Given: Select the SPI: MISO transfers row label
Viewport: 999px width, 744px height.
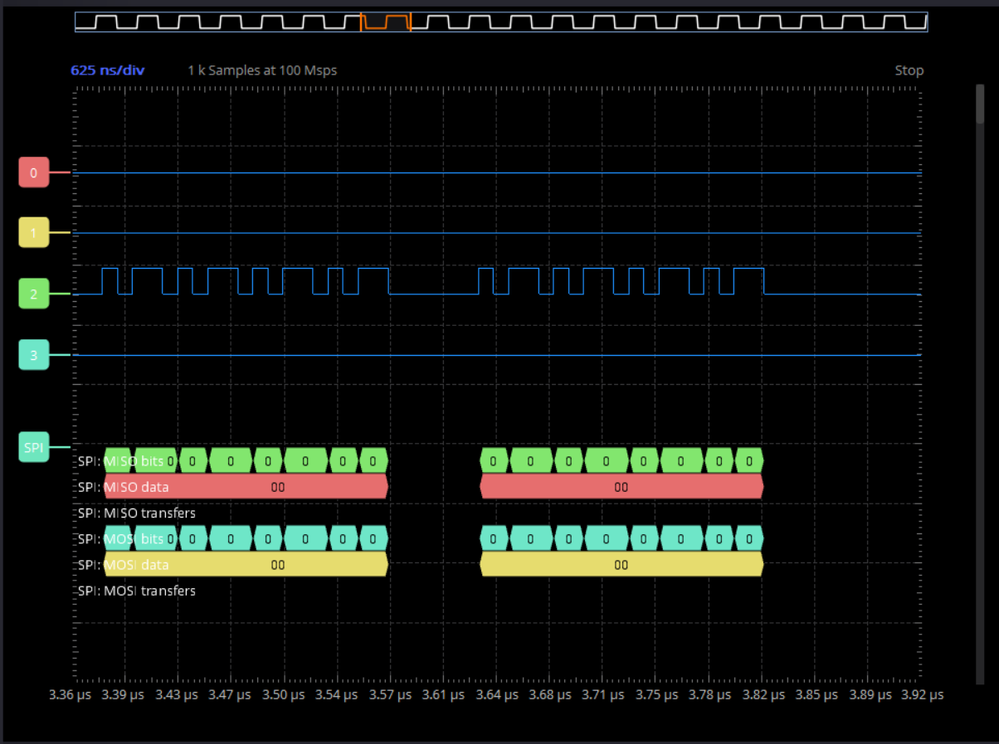Looking at the screenshot, I should coord(136,512).
